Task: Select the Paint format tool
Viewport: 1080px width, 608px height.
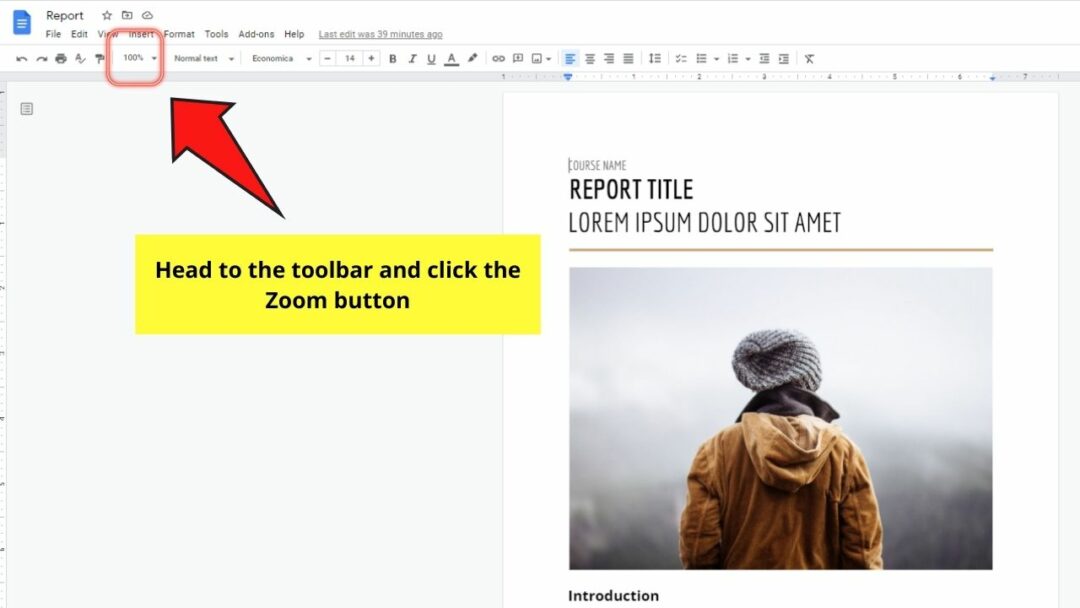Action: click(98, 58)
